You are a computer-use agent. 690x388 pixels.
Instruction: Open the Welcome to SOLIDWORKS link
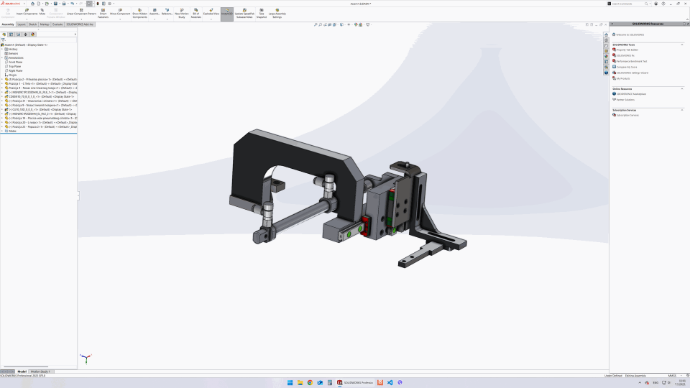630,35
